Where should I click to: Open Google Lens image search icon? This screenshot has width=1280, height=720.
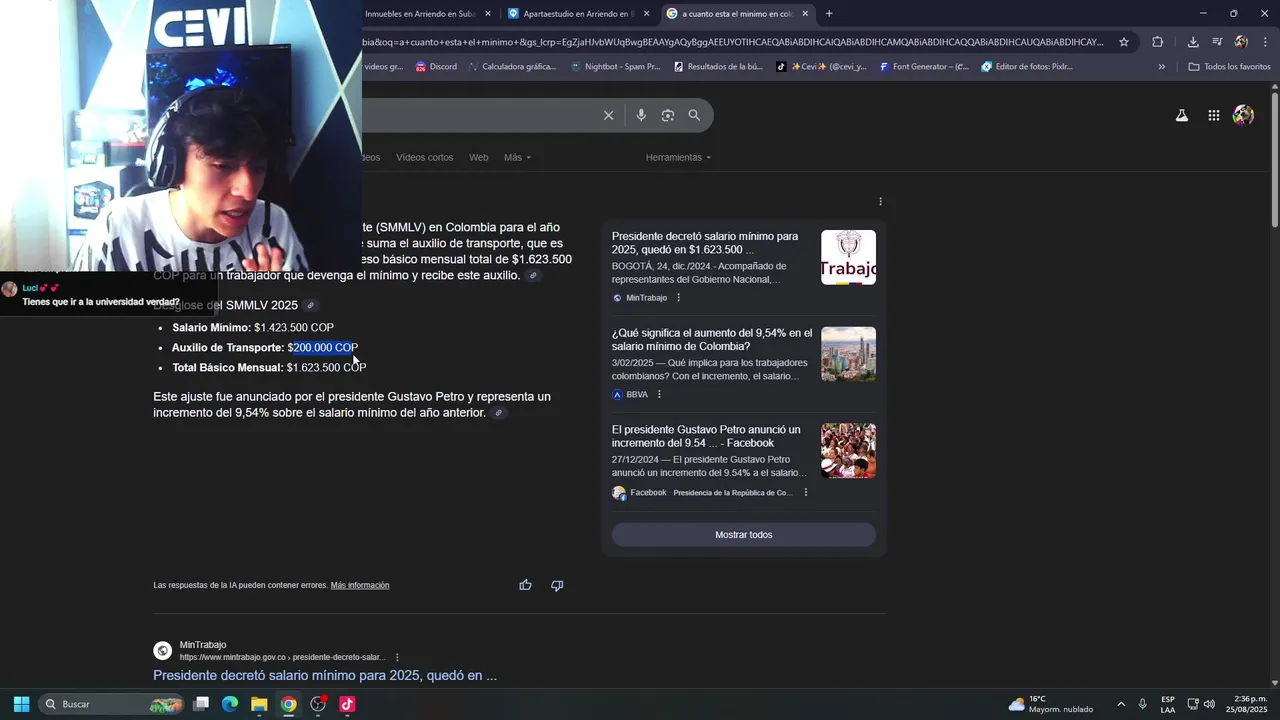pos(668,115)
